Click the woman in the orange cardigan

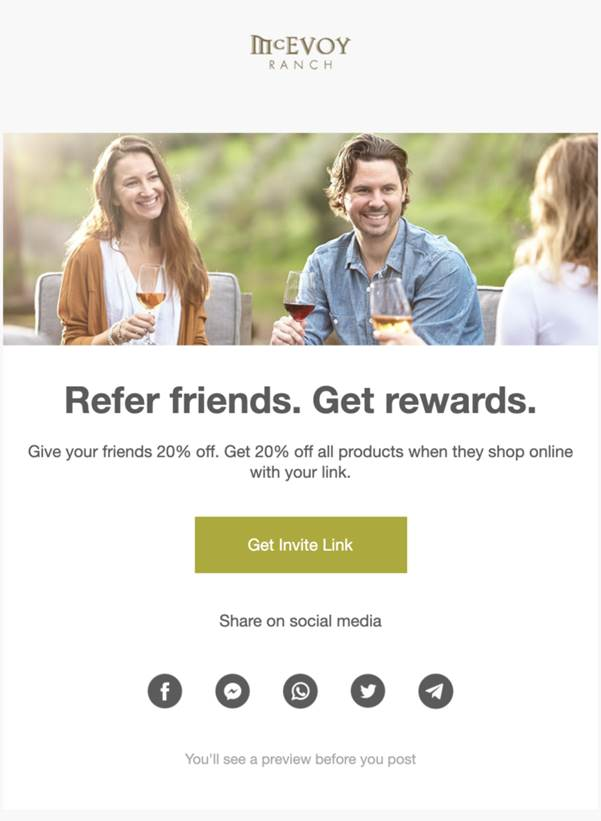tap(134, 241)
